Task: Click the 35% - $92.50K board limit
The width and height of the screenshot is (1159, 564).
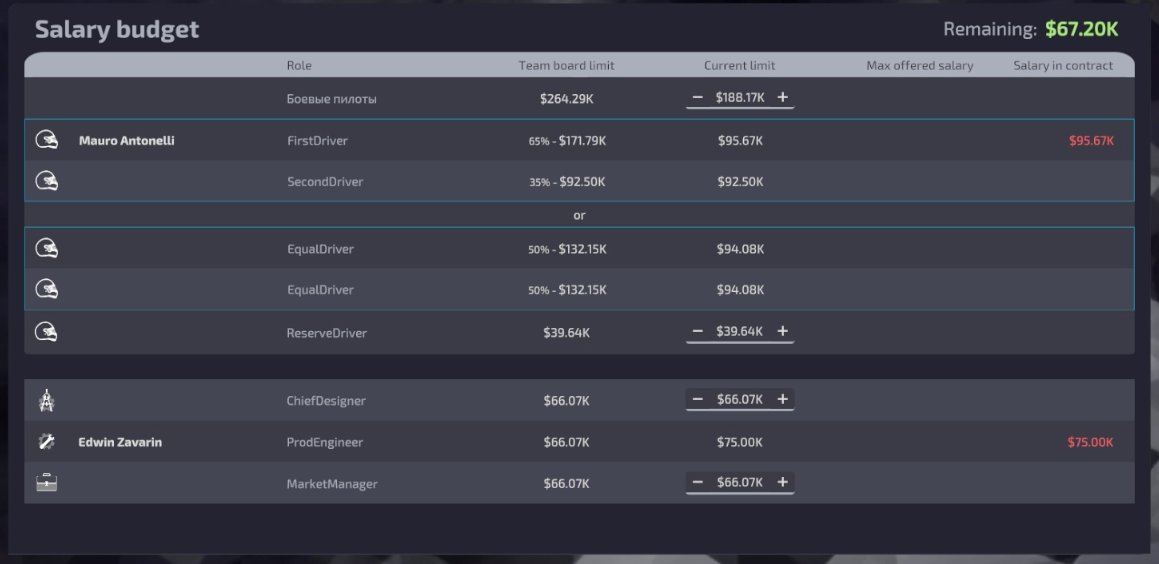Action: point(567,181)
